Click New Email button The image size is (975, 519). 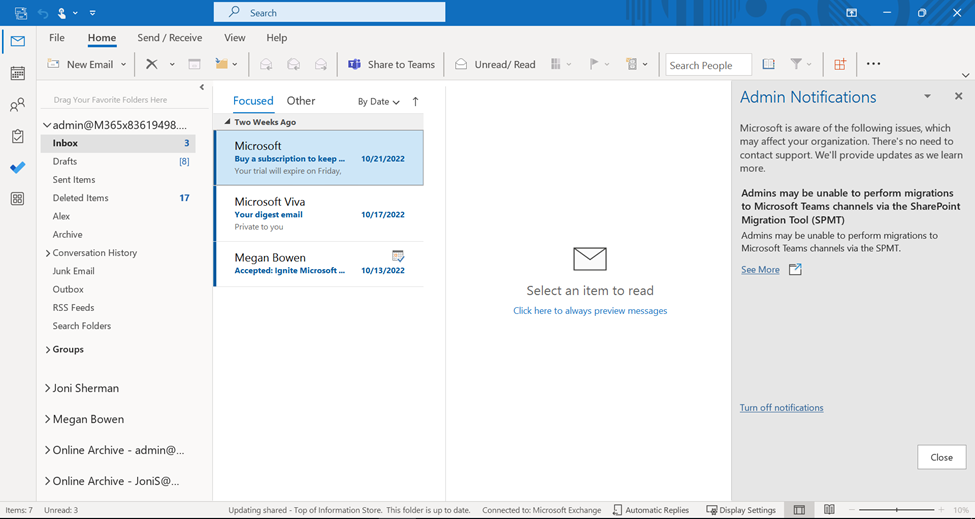tap(81, 64)
